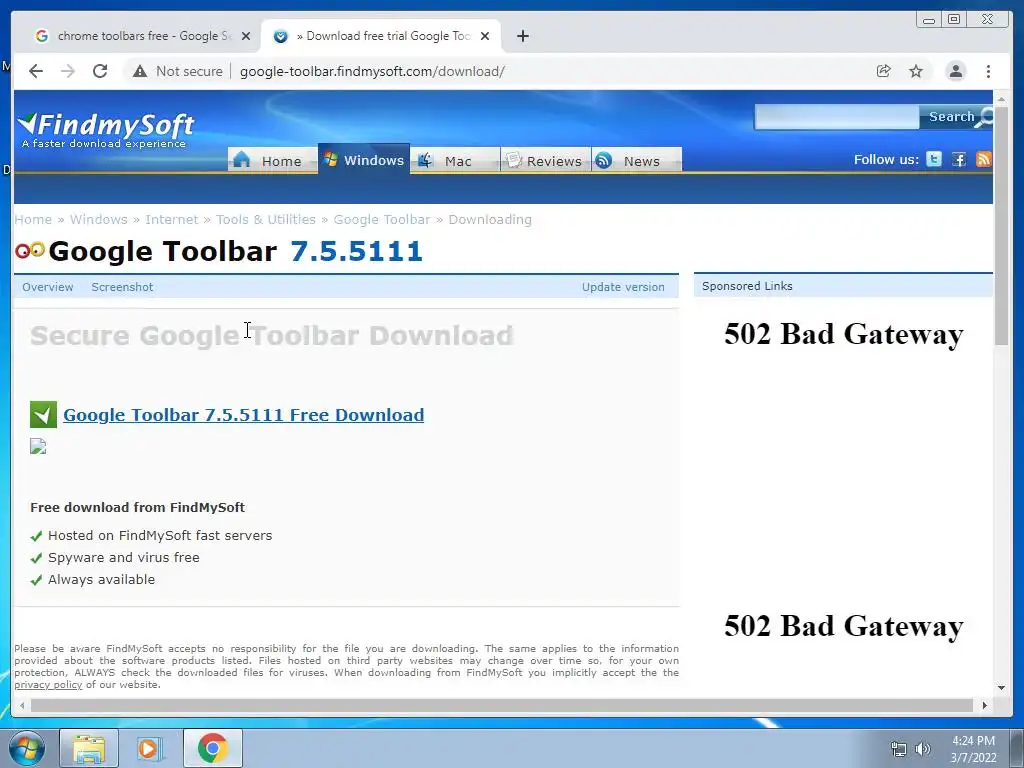
Task: Close the chrome toolbars free Google tab
Action: tap(246, 36)
